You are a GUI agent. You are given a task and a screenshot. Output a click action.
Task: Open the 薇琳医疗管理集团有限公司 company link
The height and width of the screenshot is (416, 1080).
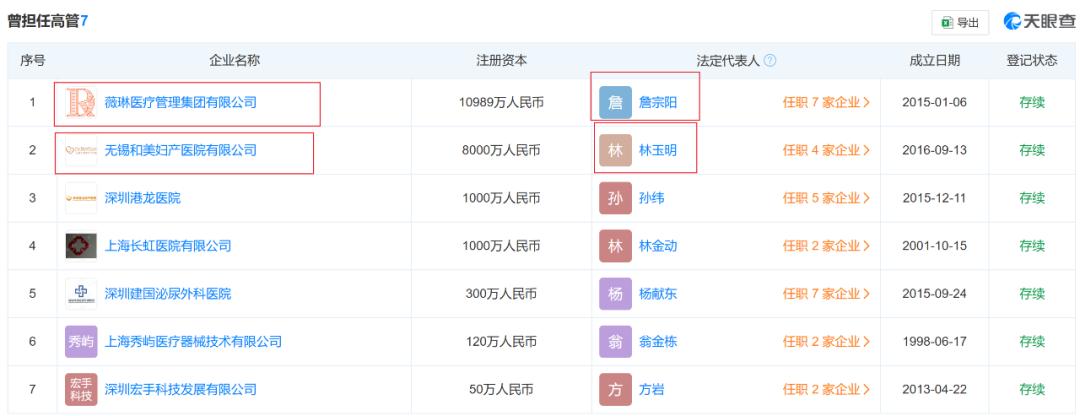pos(181,102)
